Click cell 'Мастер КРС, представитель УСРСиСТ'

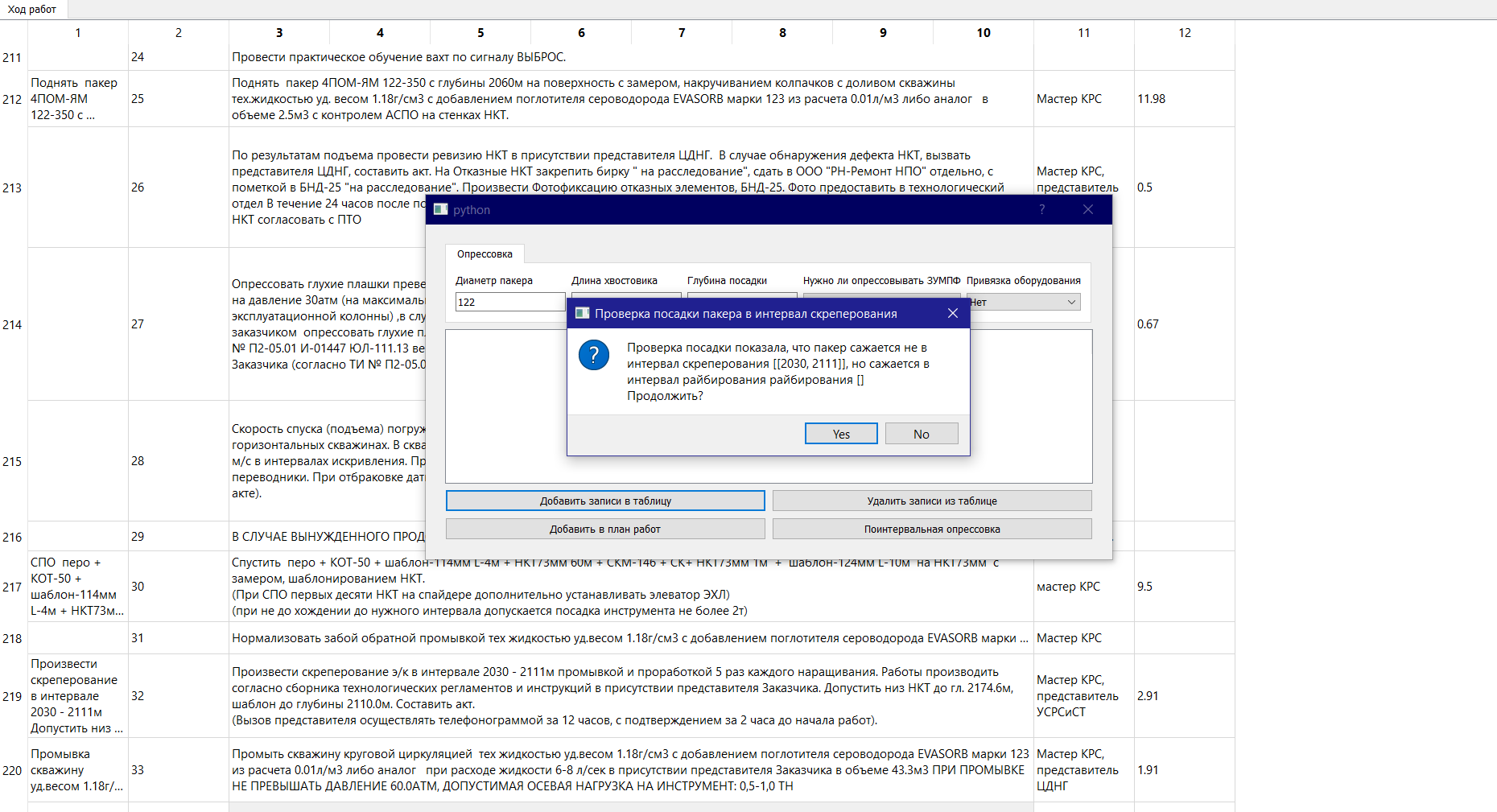[1084, 696]
